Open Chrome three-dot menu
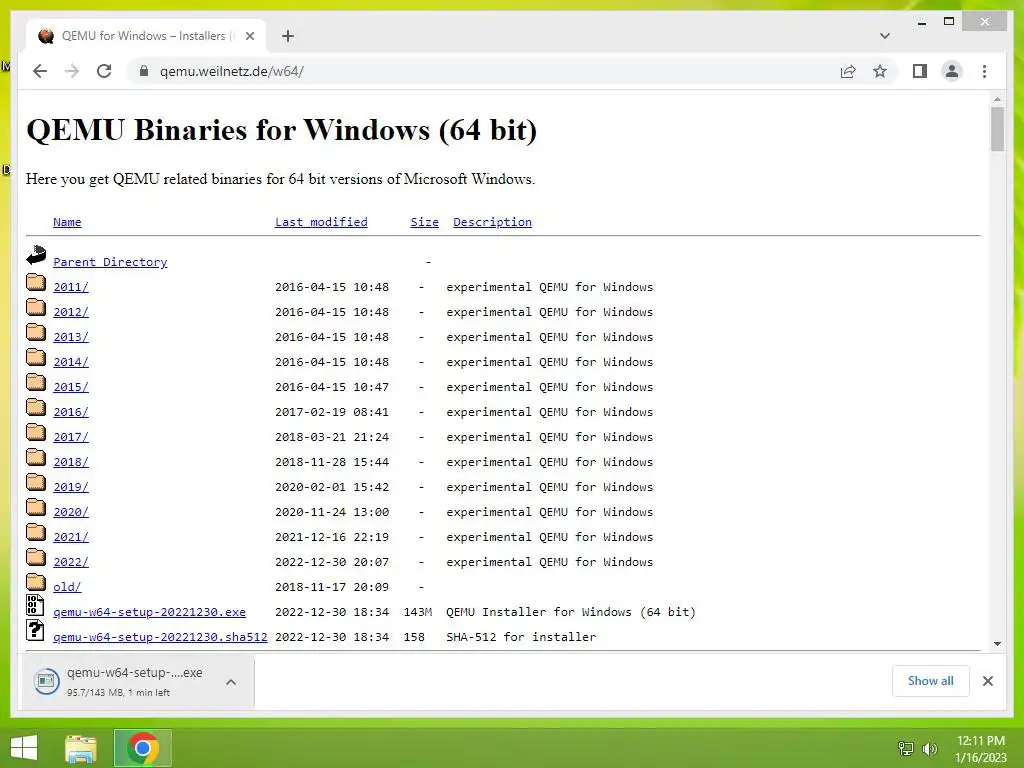Image resolution: width=1024 pixels, height=768 pixels. point(984,71)
